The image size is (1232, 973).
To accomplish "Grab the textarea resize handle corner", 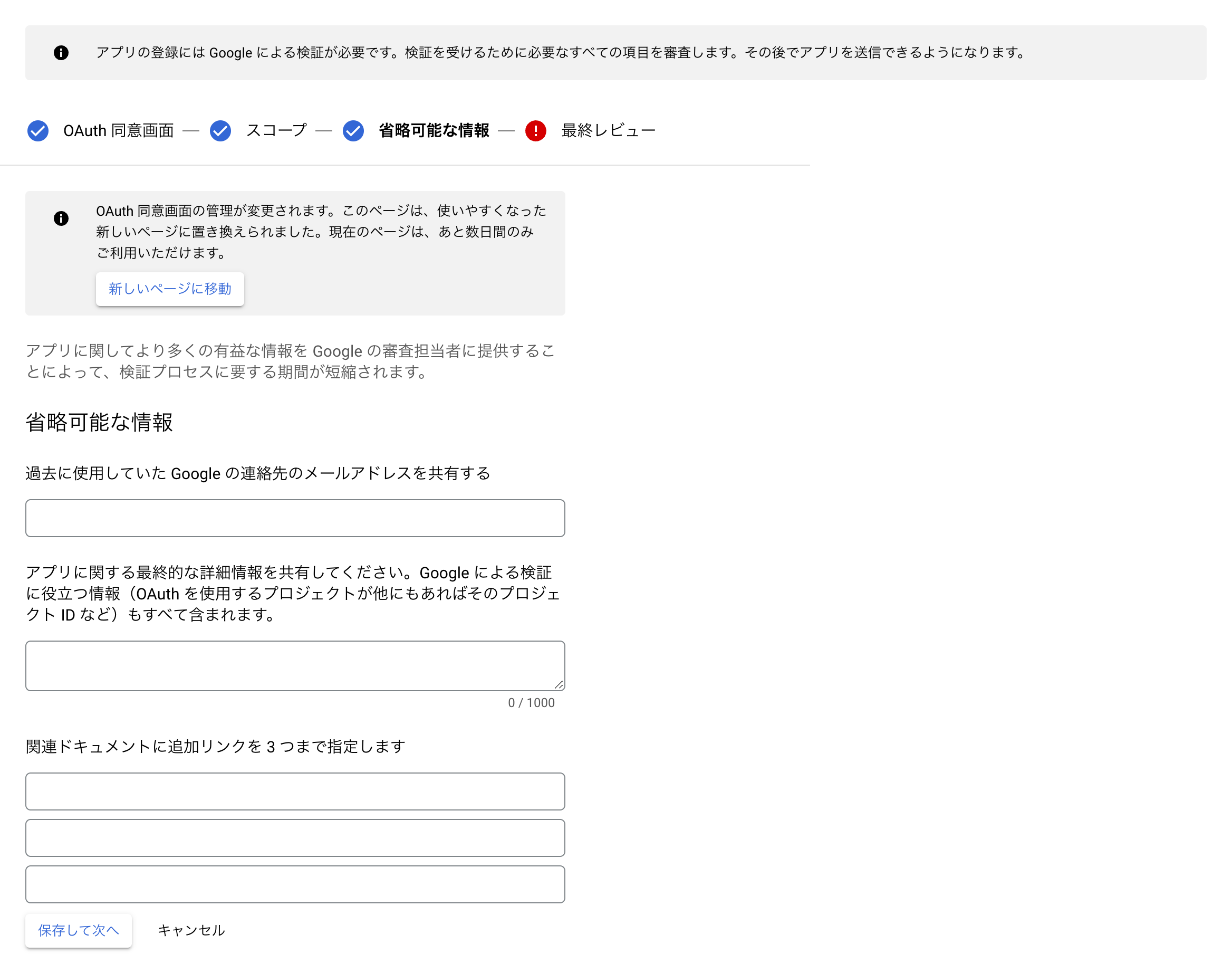I will click(559, 685).
